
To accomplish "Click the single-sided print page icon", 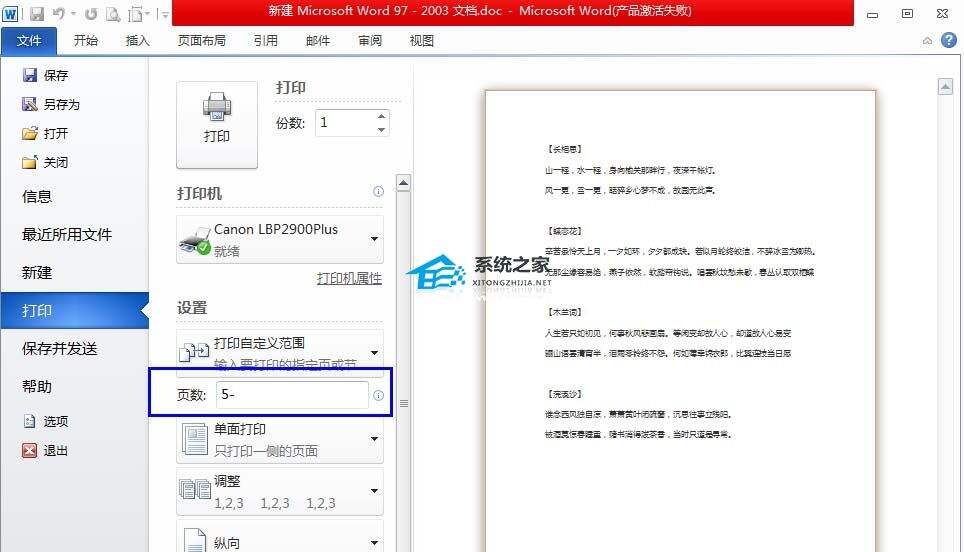I will [x=195, y=440].
